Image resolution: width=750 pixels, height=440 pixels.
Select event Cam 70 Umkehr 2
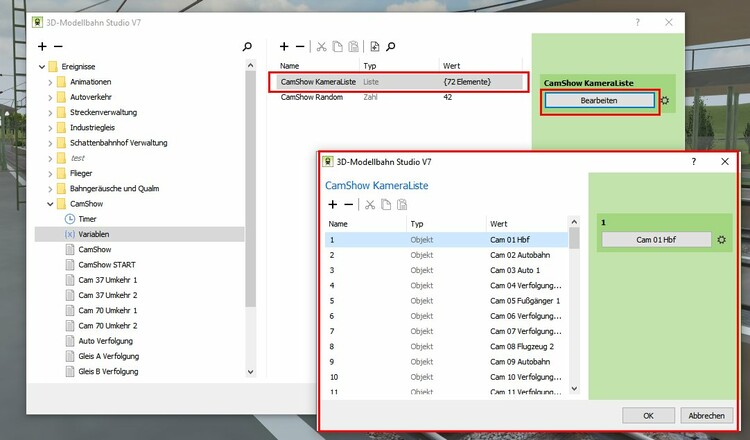click(108, 326)
